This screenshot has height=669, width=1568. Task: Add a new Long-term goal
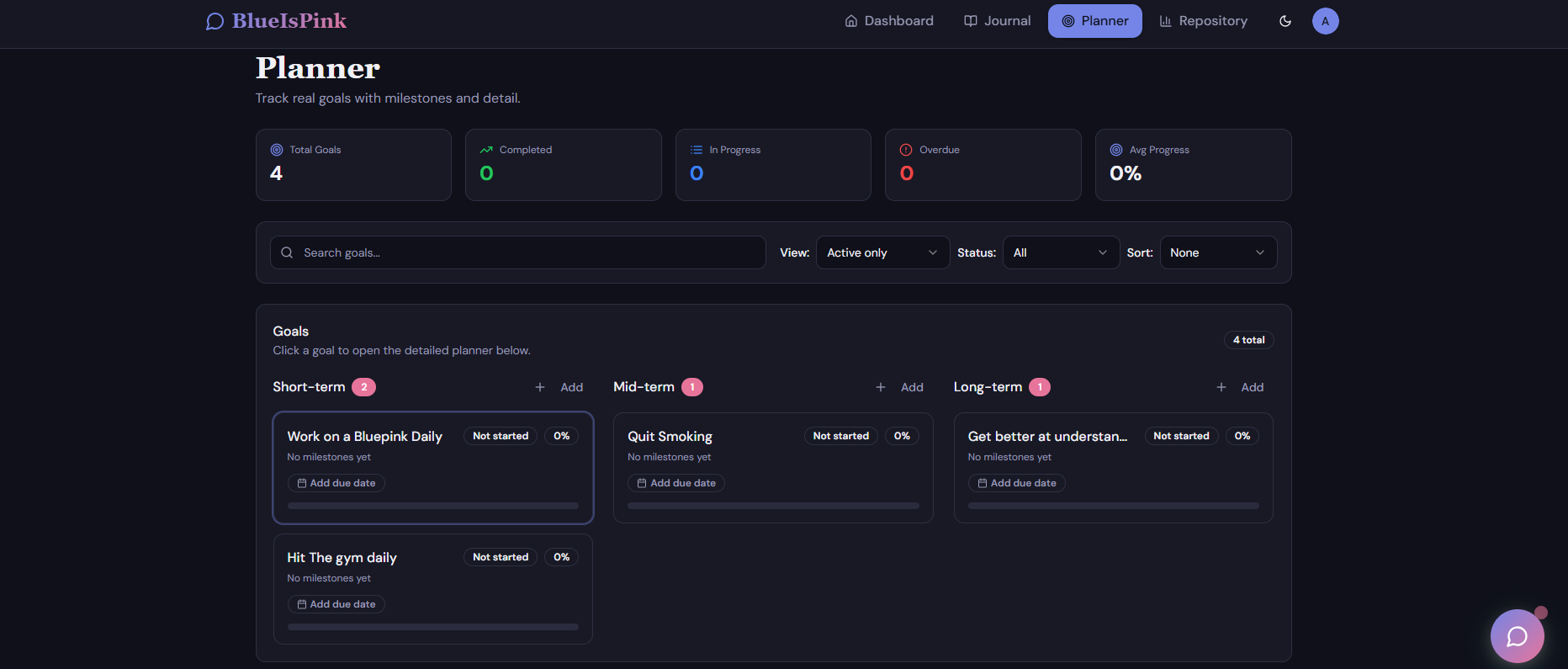coord(1240,387)
